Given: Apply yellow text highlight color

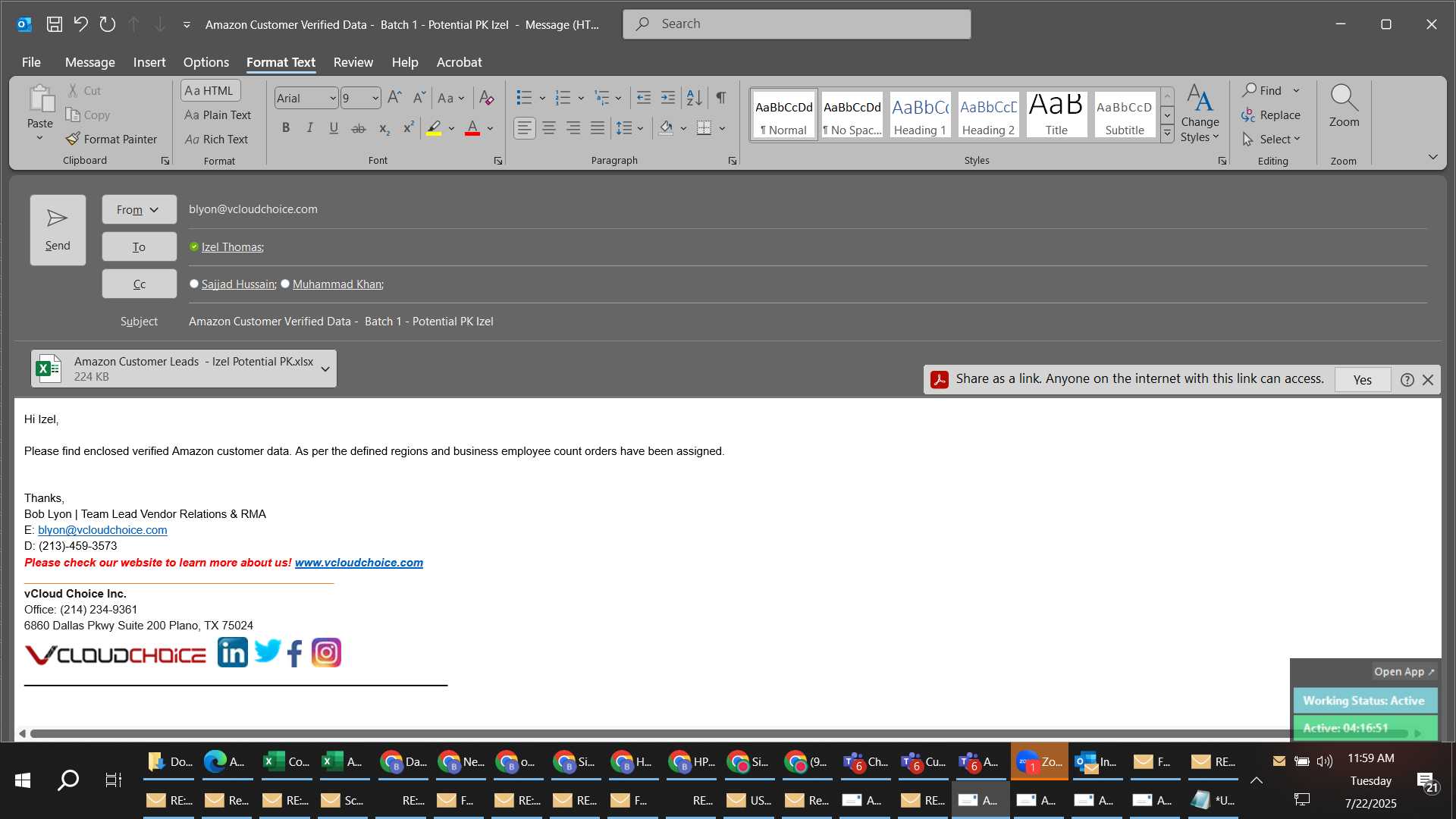Looking at the screenshot, I should pyautogui.click(x=434, y=128).
